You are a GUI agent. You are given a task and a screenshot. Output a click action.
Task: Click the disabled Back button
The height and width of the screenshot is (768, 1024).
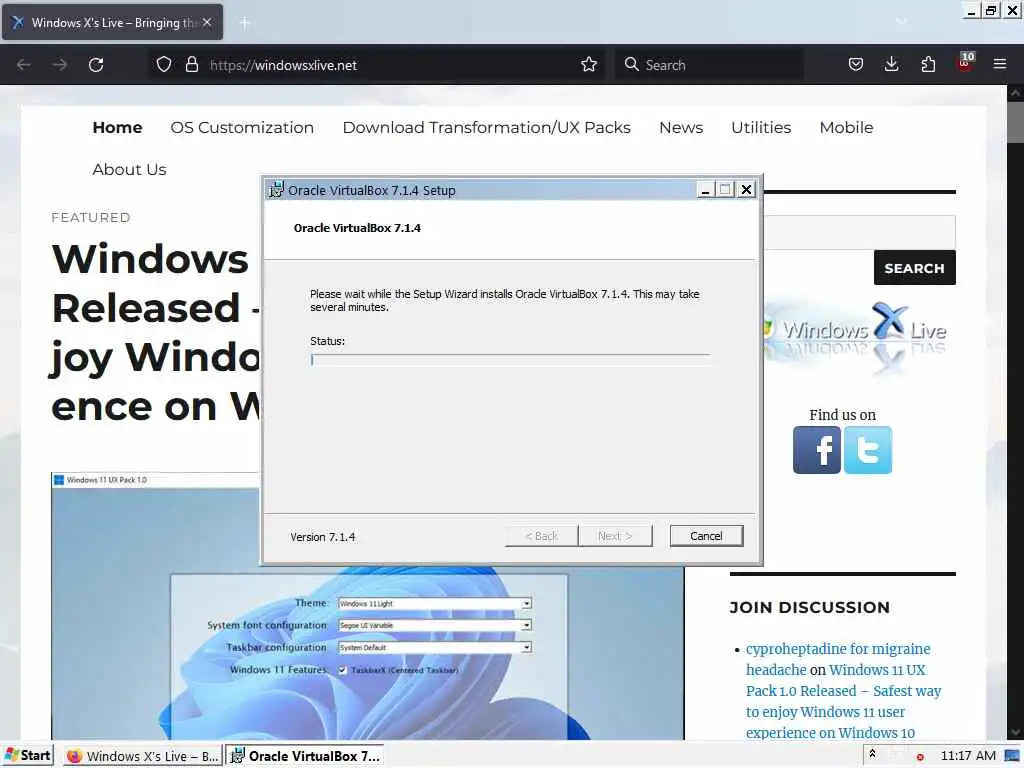pos(541,536)
